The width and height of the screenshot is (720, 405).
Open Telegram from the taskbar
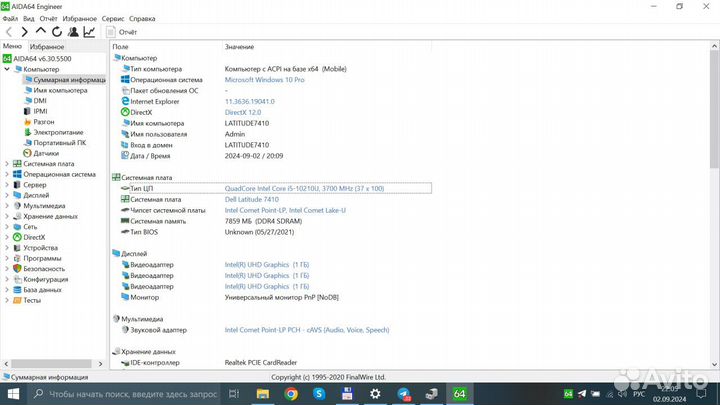coord(404,394)
